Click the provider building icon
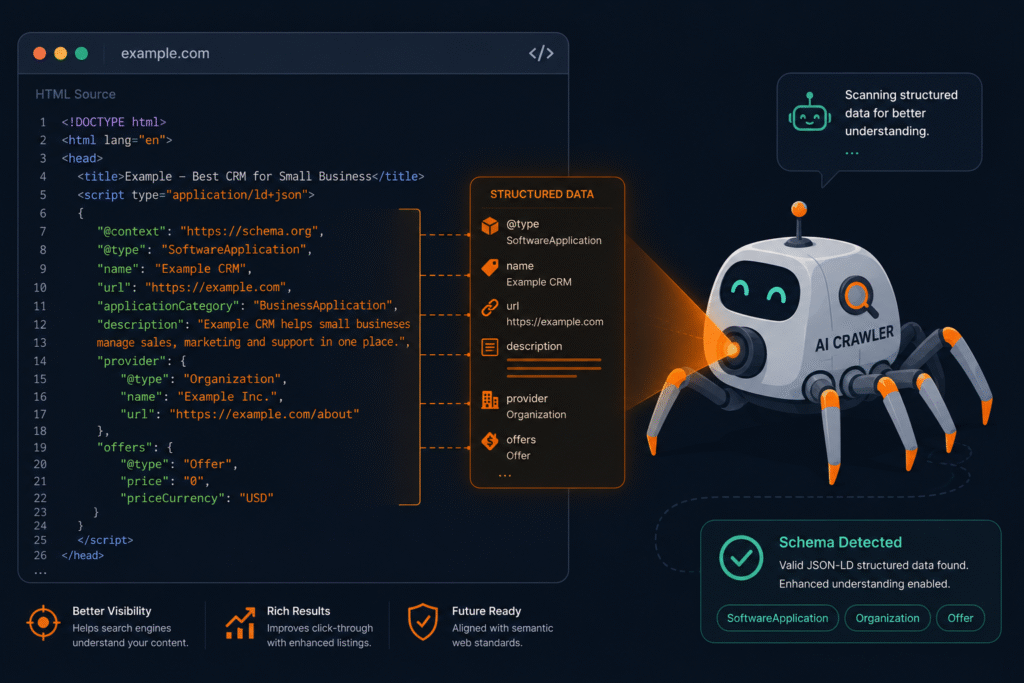The width and height of the screenshot is (1024, 683). (490, 400)
